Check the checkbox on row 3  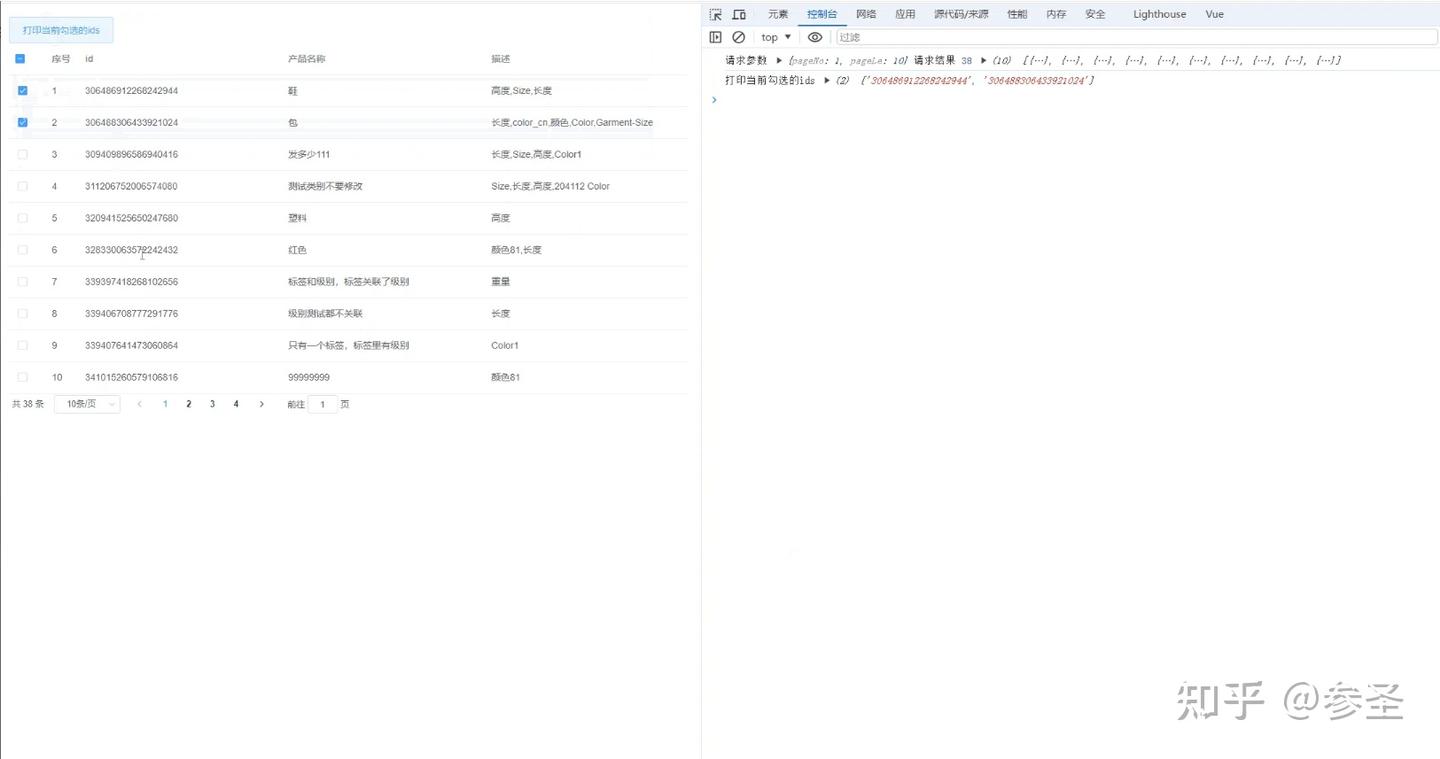[22, 154]
